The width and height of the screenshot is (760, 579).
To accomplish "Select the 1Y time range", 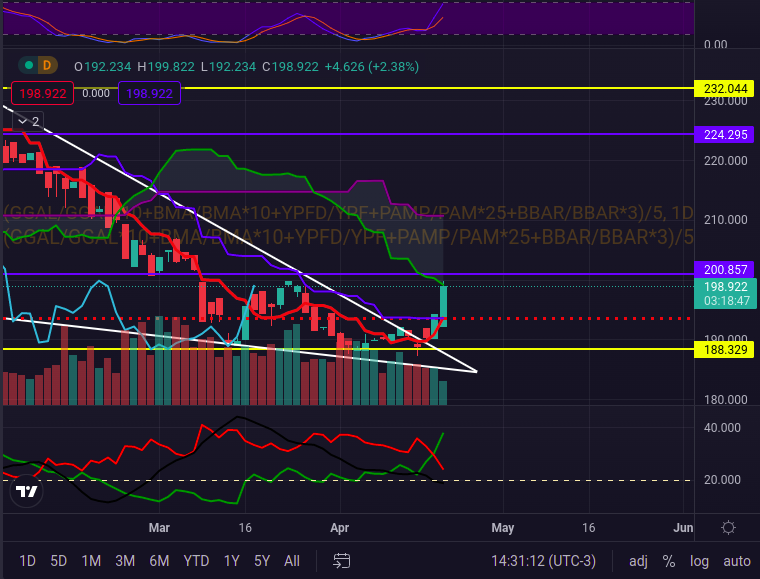I will pos(232,561).
